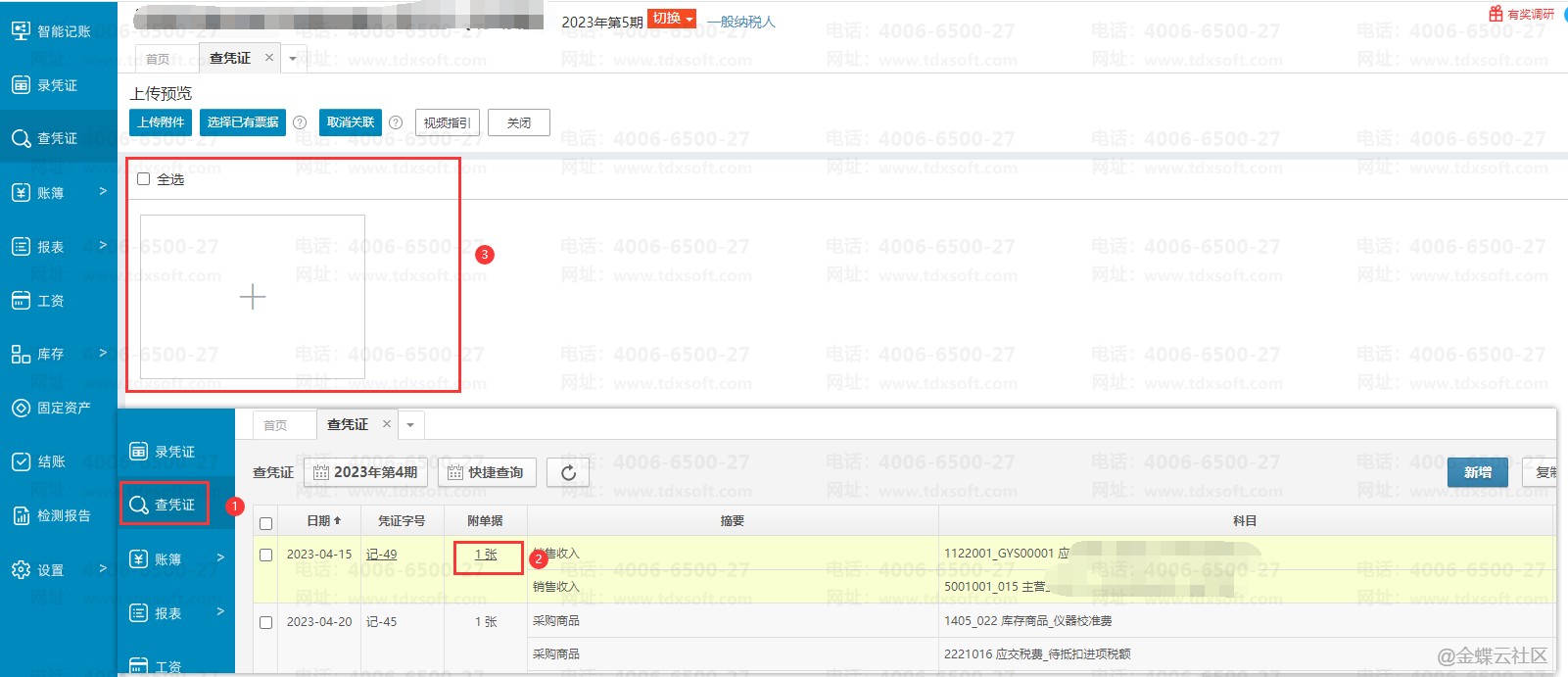This screenshot has width=1568, height=677.
Task: Click the help icon next to 选择已有票据
Action: point(300,122)
